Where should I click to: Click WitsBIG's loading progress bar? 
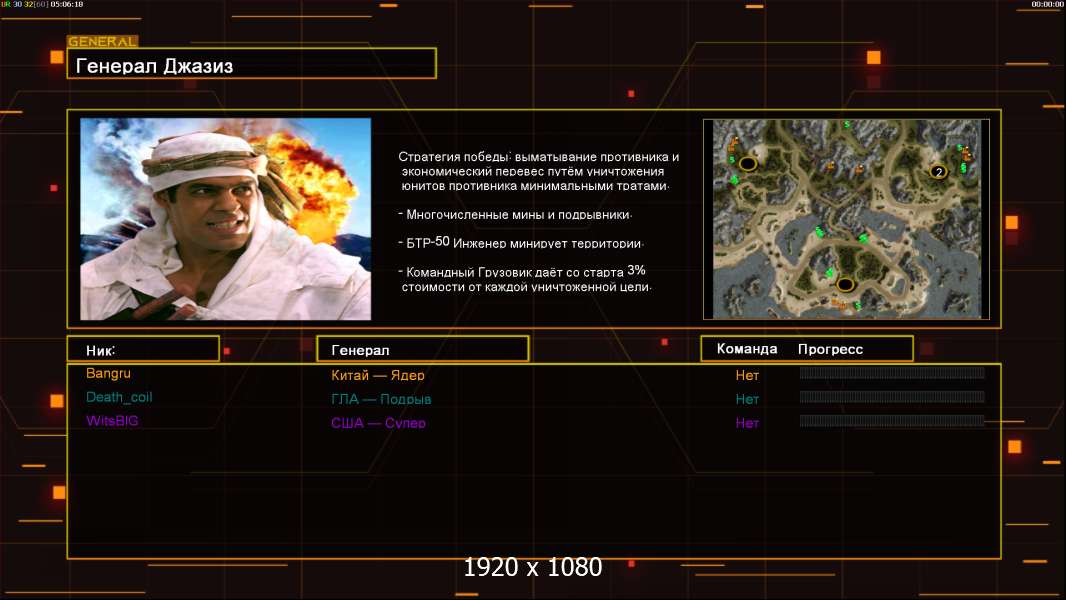click(x=892, y=421)
